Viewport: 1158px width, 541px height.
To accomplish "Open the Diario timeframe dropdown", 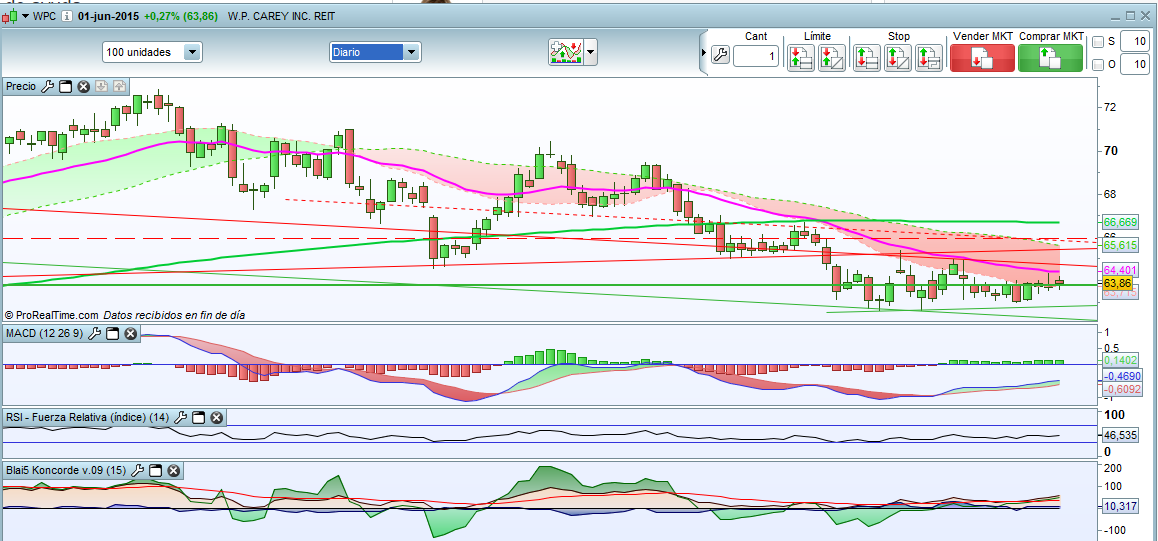I will pyautogui.click(x=374, y=52).
